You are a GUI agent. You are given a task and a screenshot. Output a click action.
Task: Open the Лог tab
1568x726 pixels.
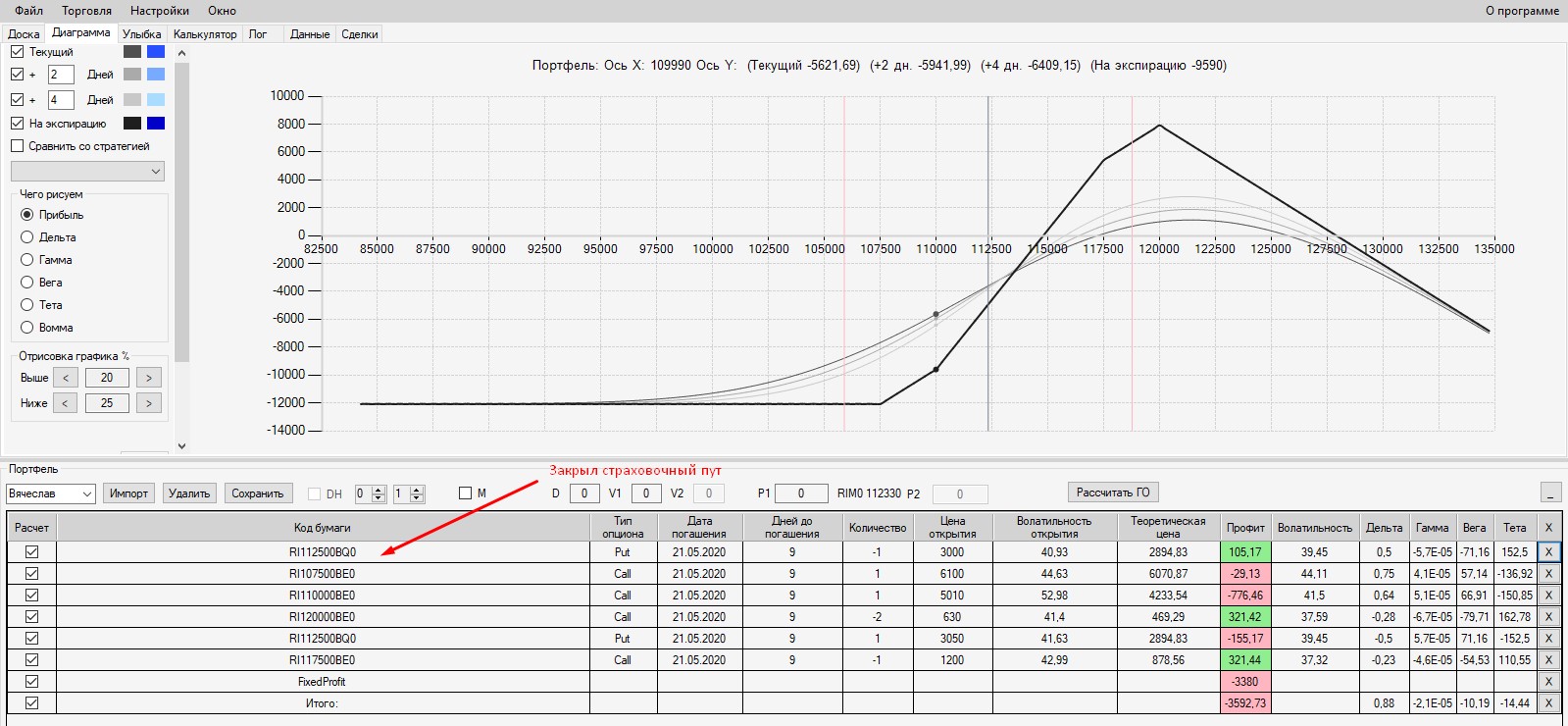(258, 34)
